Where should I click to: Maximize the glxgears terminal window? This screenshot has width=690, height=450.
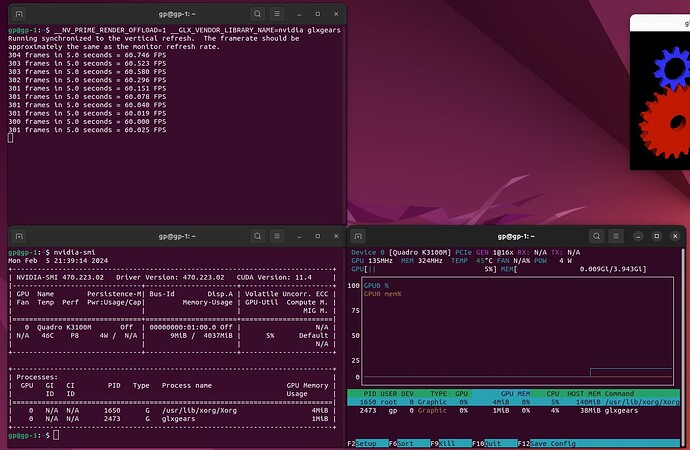point(318,14)
